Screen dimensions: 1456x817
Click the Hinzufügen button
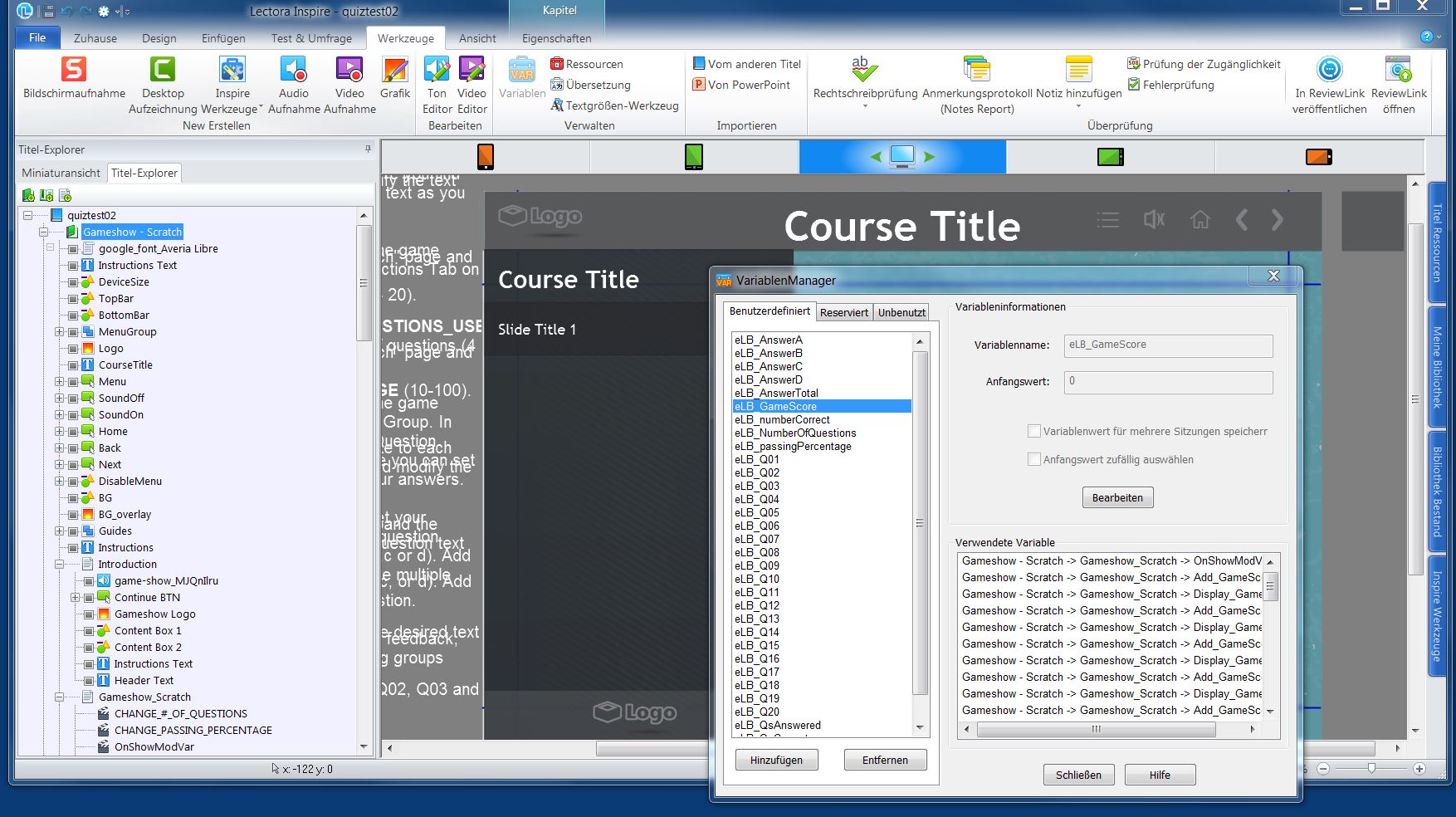pos(776,760)
